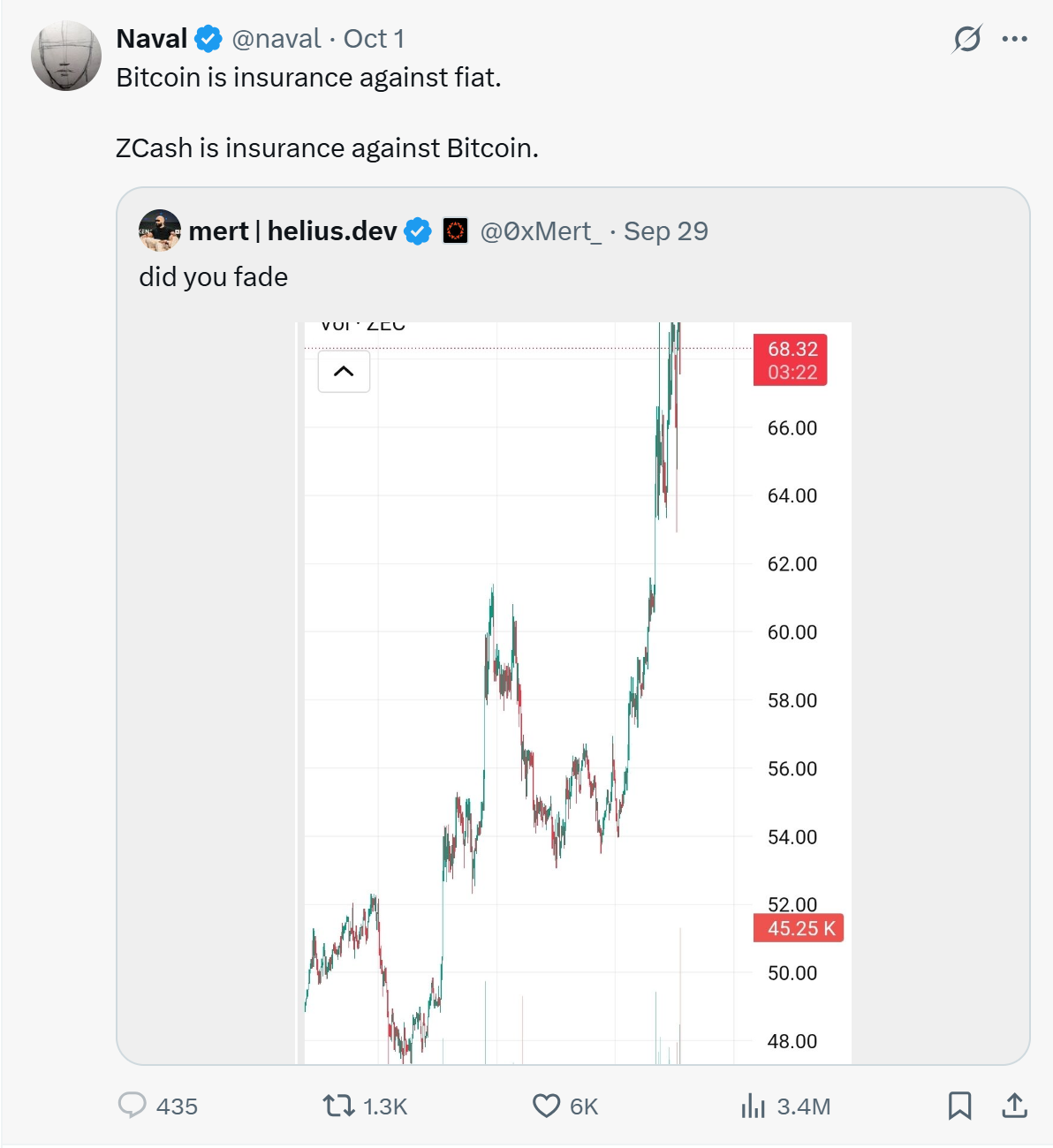The width and height of the screenshot is (1053, 1148).
Task: Open the @naval handle link
Action: click(276, 39)
